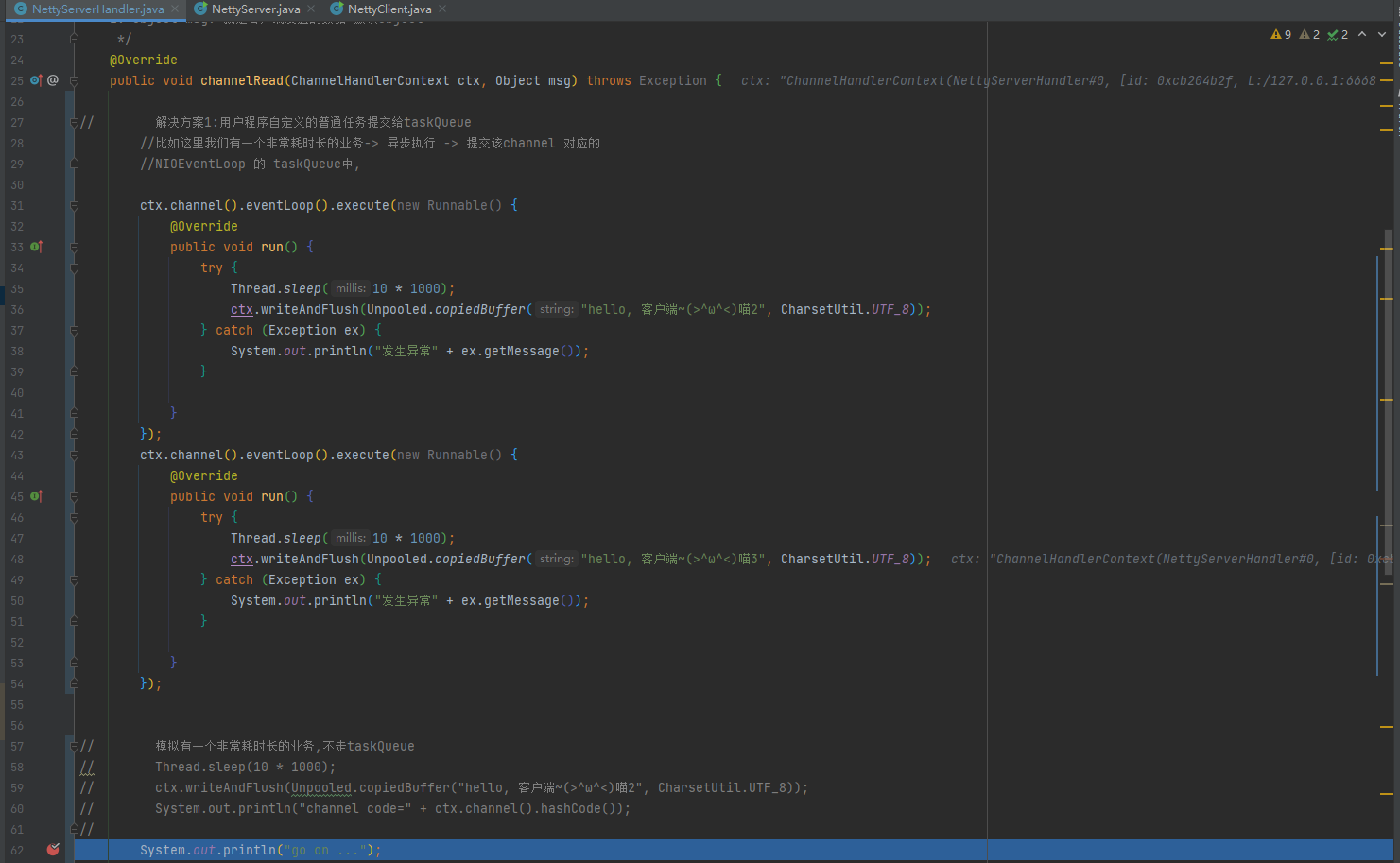The image size is (1400, 863).
Task: Open the yellow warnings count indicator
Action: click(x=1281, y=34)
